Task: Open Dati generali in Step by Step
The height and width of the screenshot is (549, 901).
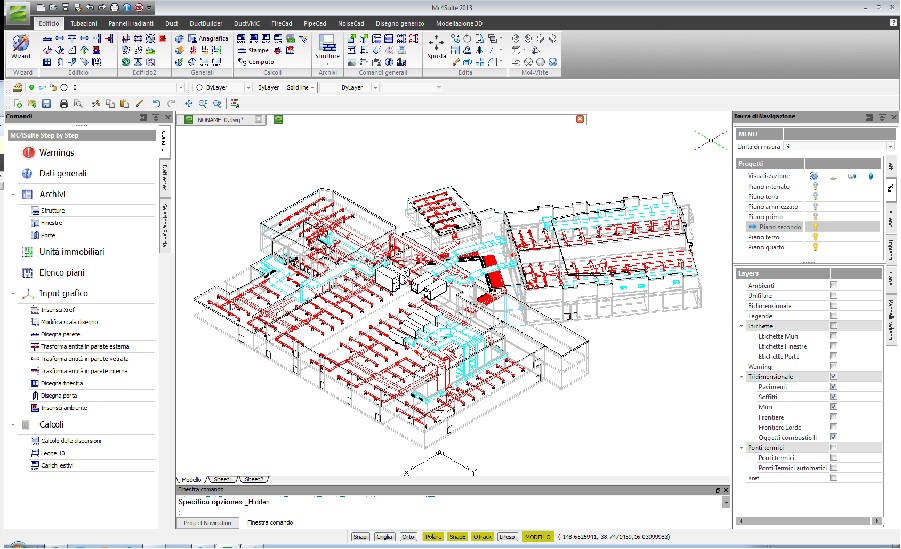Action: (x=63, y=173)
